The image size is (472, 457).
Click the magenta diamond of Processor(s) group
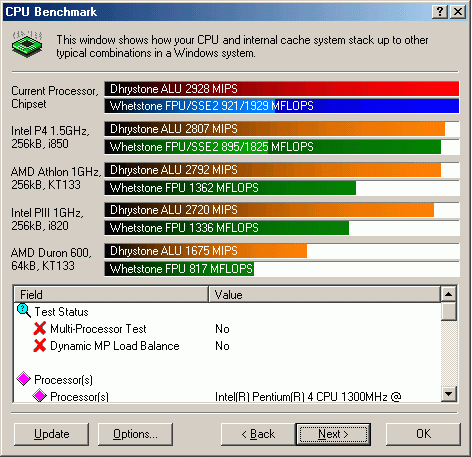tap(23, 379)
